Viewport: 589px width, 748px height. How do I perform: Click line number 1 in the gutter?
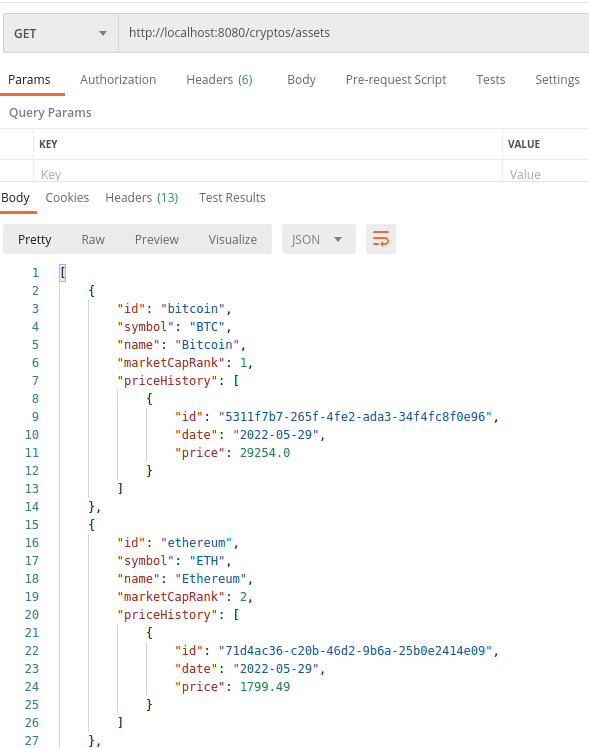point(35,273)
